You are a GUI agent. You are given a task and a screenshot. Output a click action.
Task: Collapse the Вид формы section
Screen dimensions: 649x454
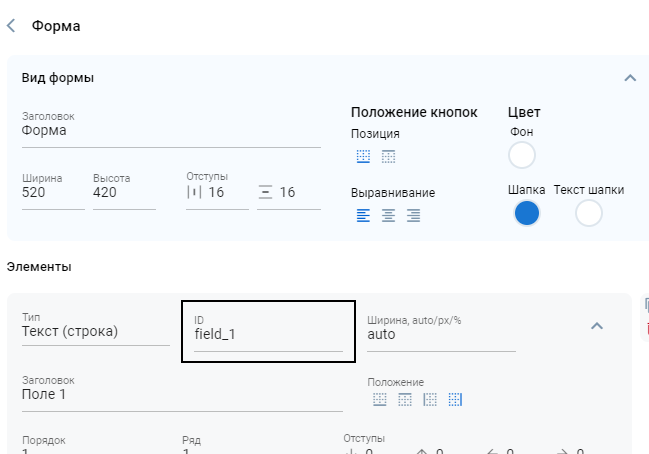coord(629,78)
